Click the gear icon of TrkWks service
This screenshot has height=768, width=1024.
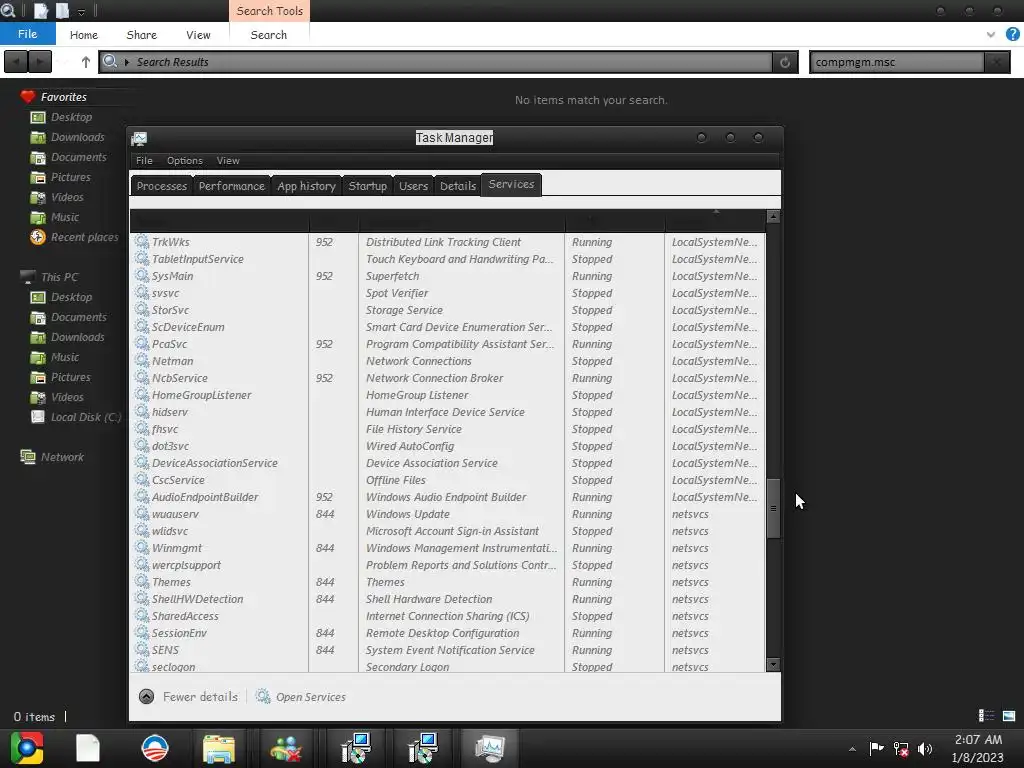click(x=142, y=241)
